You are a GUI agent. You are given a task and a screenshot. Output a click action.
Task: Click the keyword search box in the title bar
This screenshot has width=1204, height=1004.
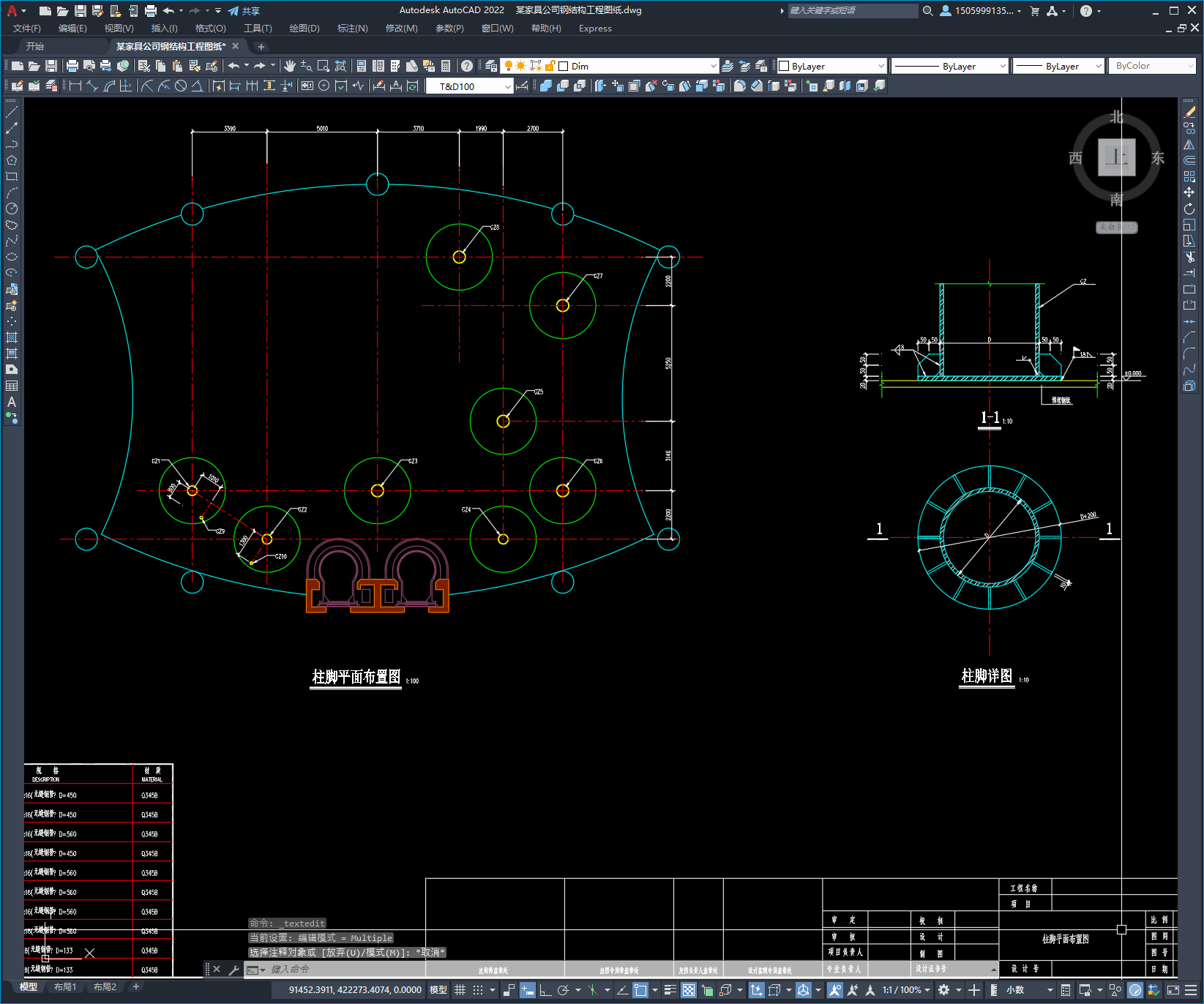[852, 11]
